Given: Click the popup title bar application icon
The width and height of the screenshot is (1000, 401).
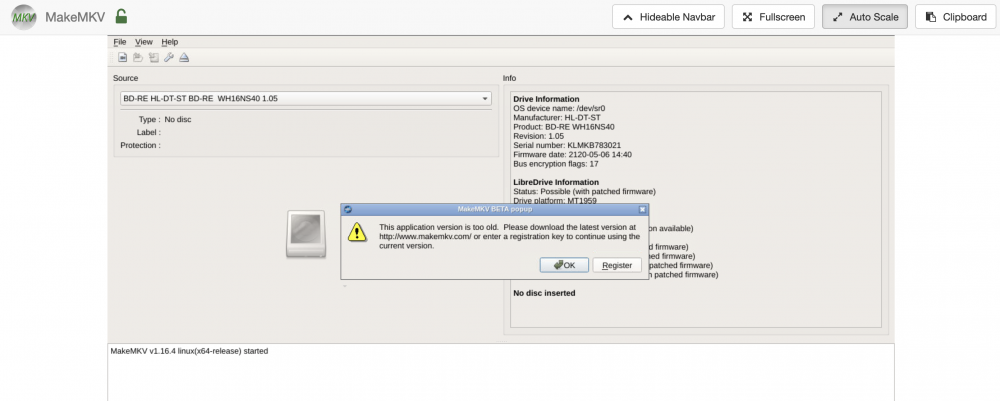Looking at the screenshot, I should pyautogui.click(x=347, y=209).
